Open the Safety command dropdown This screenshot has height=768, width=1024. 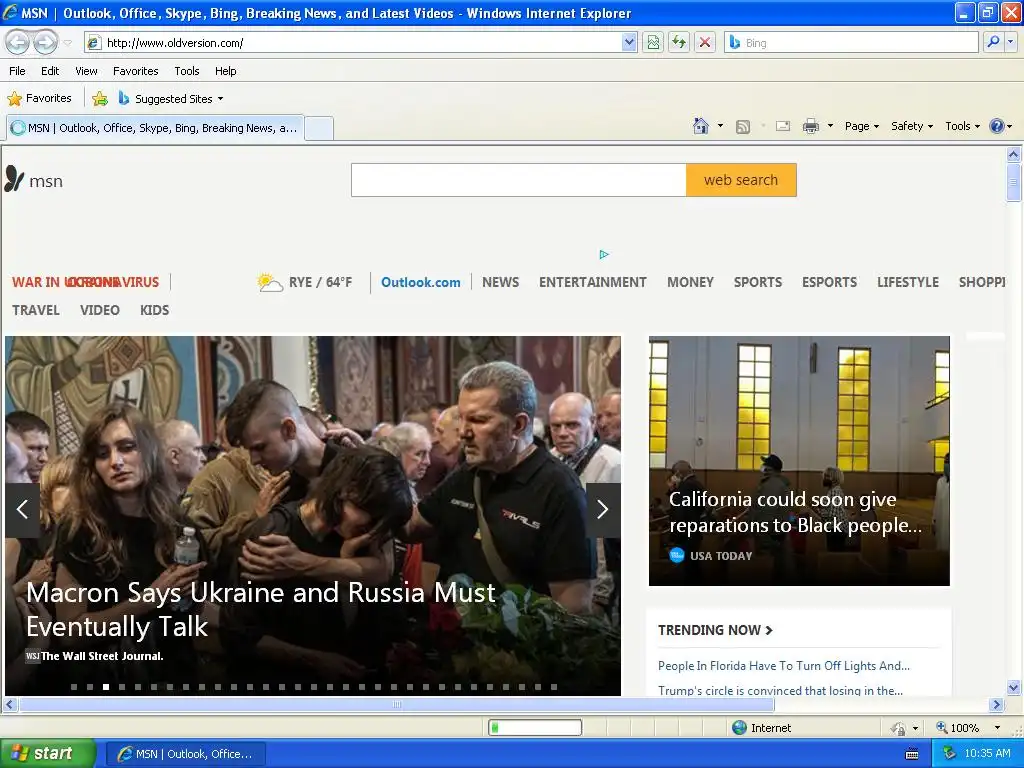pyautogui.click(x=912, y=126)
